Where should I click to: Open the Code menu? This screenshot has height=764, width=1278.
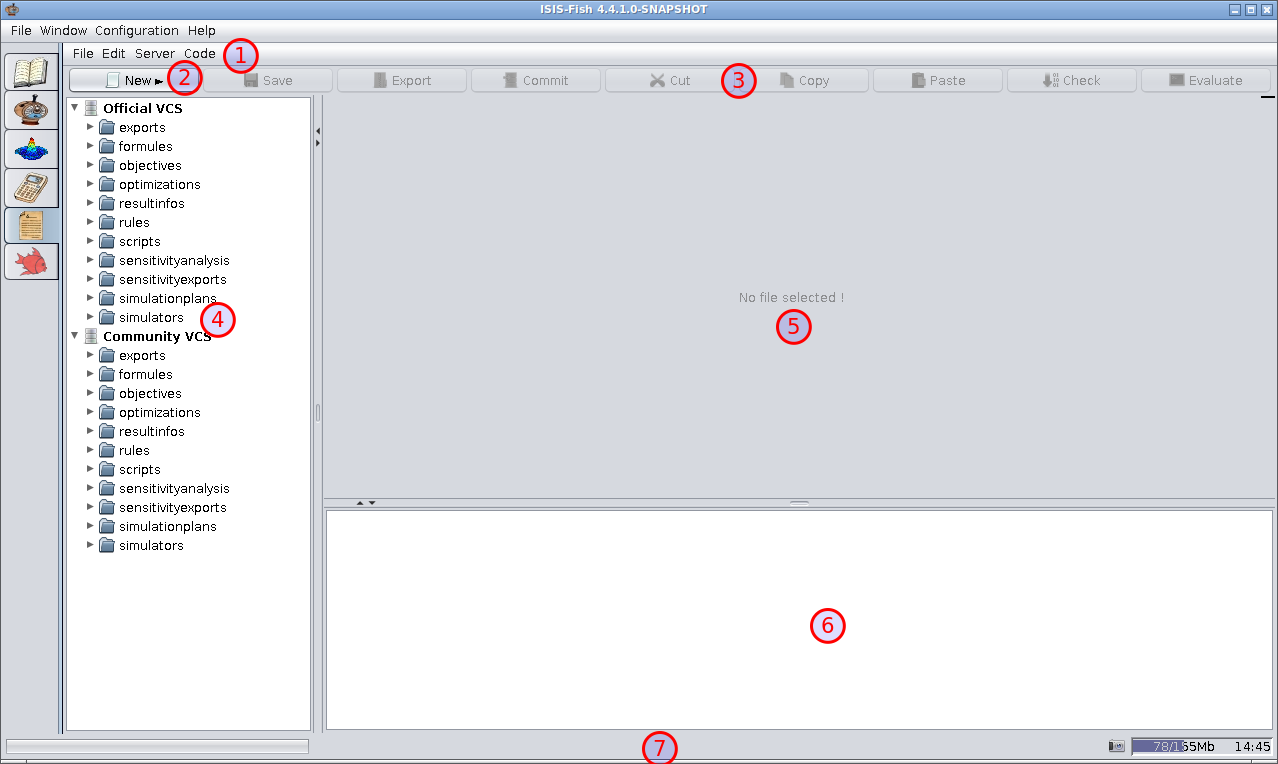(200, 53)
